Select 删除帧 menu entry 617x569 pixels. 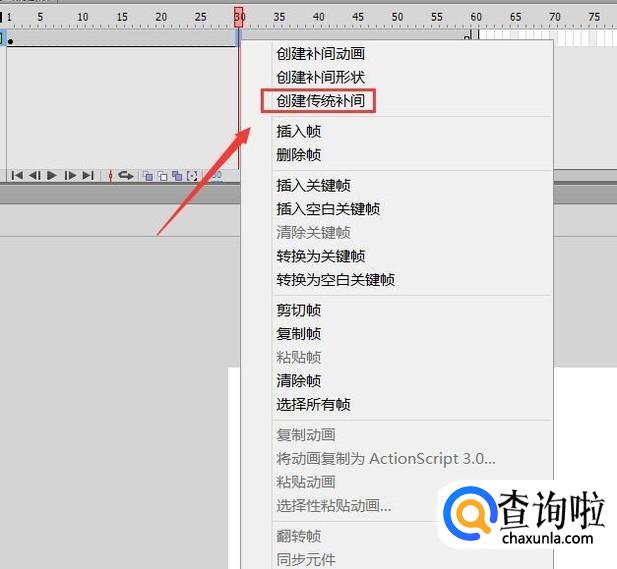point(298,155)
